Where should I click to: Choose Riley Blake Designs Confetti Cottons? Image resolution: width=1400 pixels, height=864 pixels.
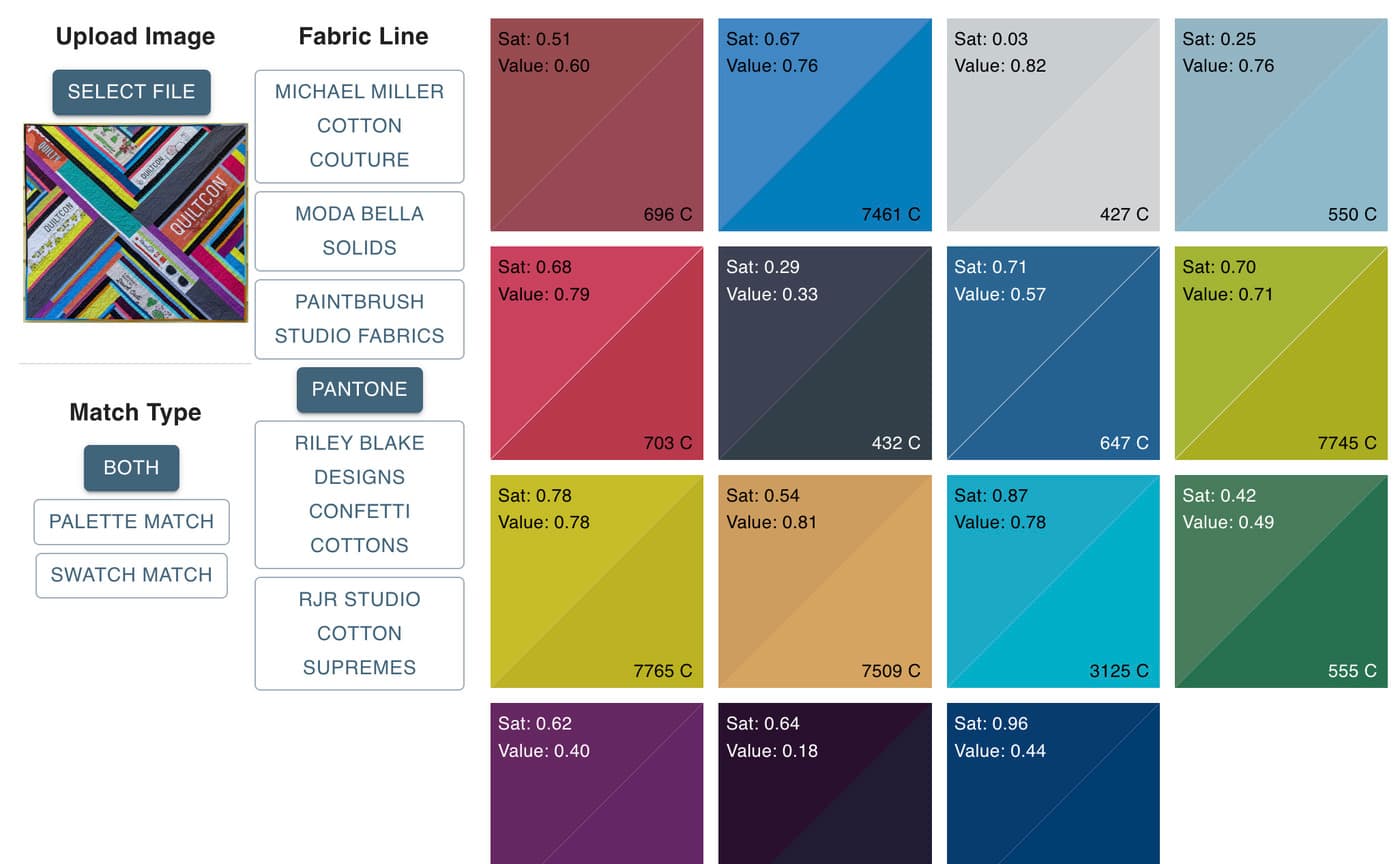pos(359,494)
